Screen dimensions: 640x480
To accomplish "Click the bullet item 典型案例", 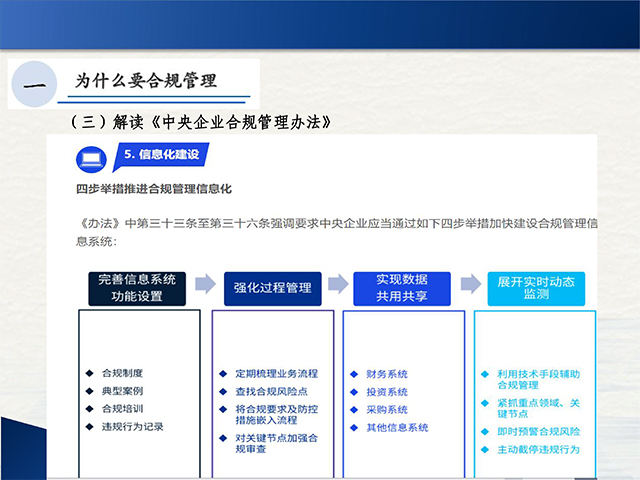I will click(x=122, y=391).
